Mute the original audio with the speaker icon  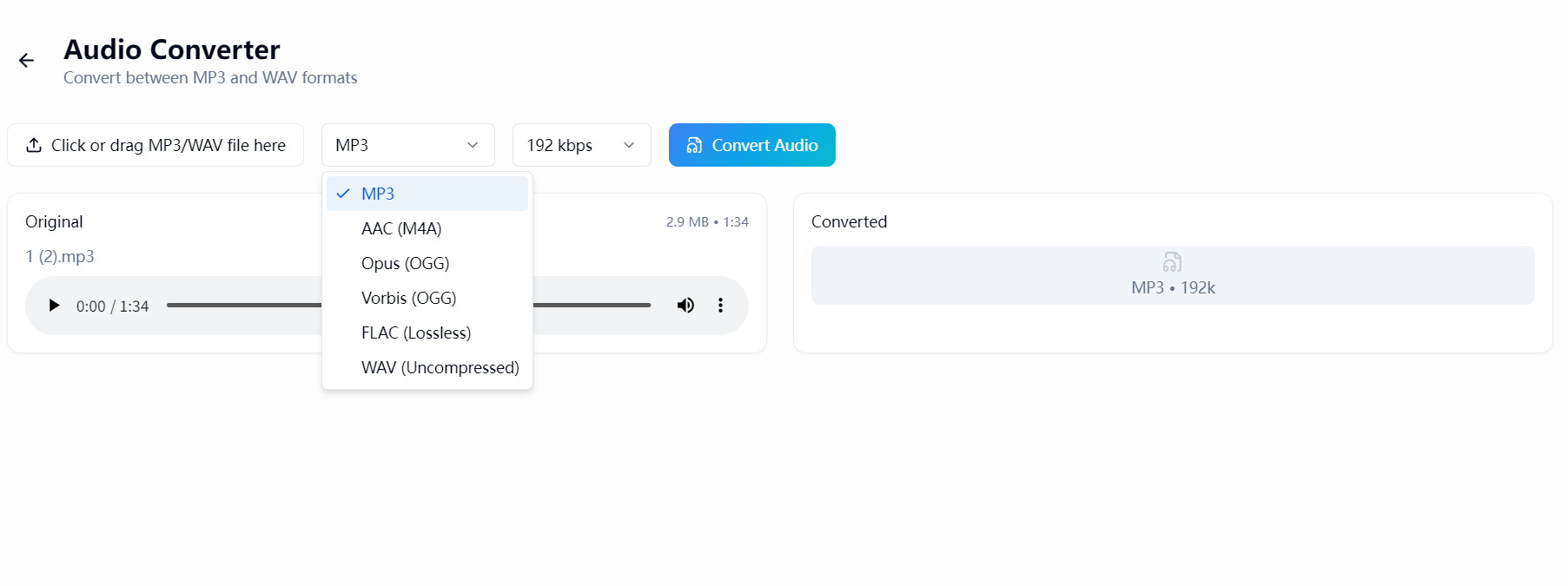click(685, 306)
